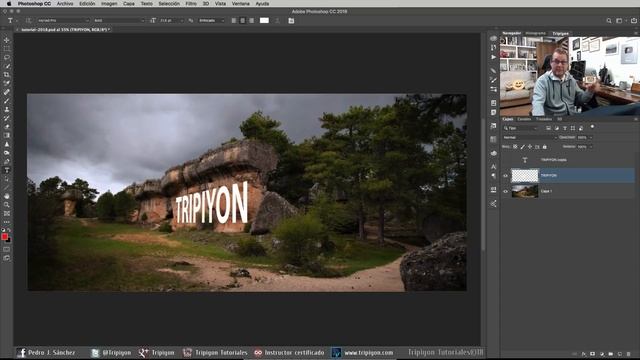640x360 pixels.
Task: Open the character and paragraph panels button
Action: coord(291,20)
